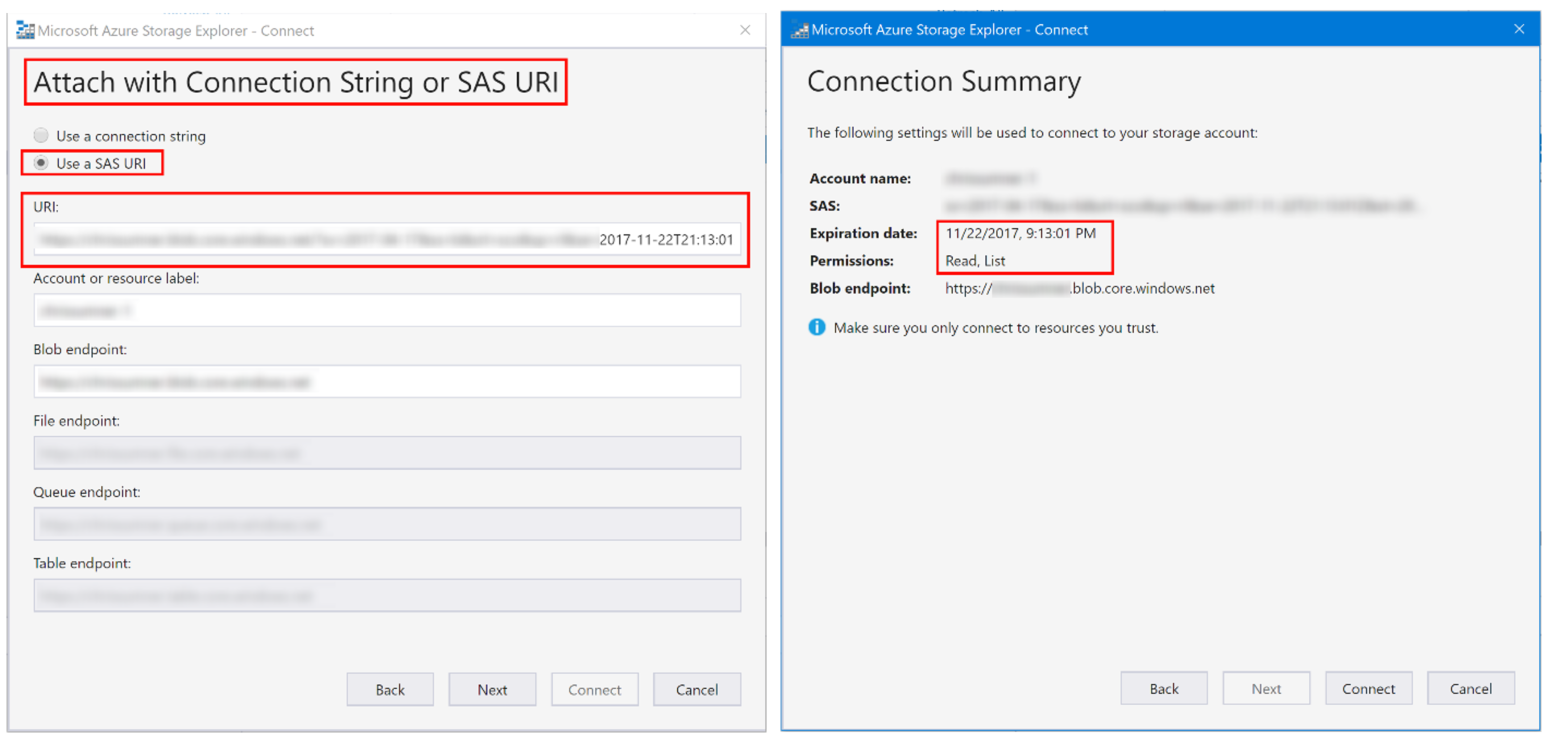Image resolution: width=1548 pixels, height=737 pixels.
Task: Click Next in the Attach dialog
Action: pos(492,690)
